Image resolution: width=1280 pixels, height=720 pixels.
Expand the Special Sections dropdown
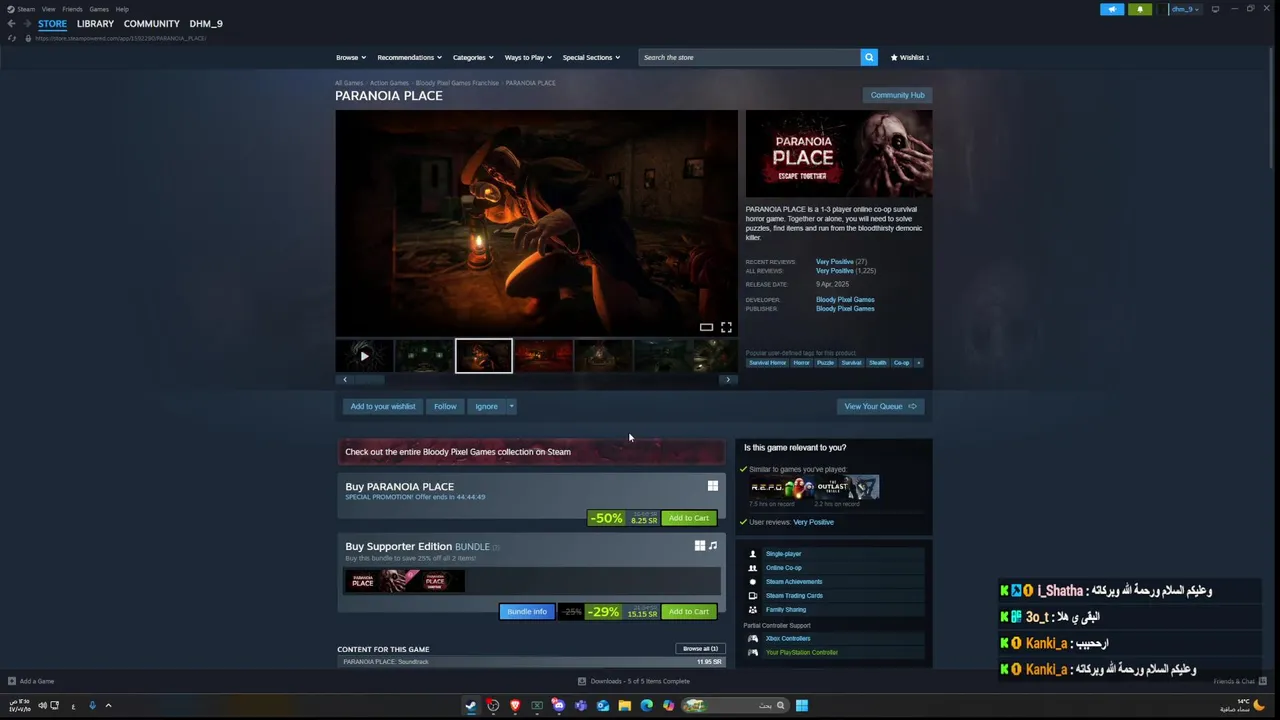(x=591, y=57)
